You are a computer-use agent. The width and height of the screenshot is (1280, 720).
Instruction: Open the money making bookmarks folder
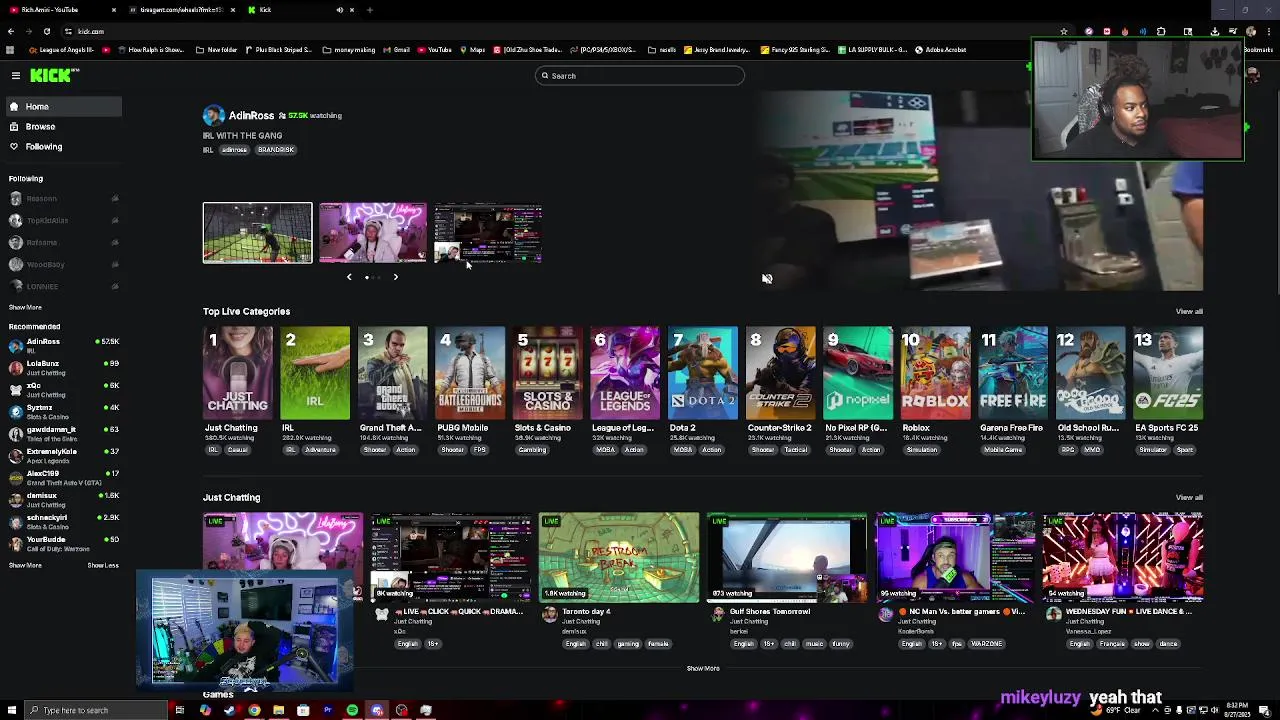tap(350, 49)
